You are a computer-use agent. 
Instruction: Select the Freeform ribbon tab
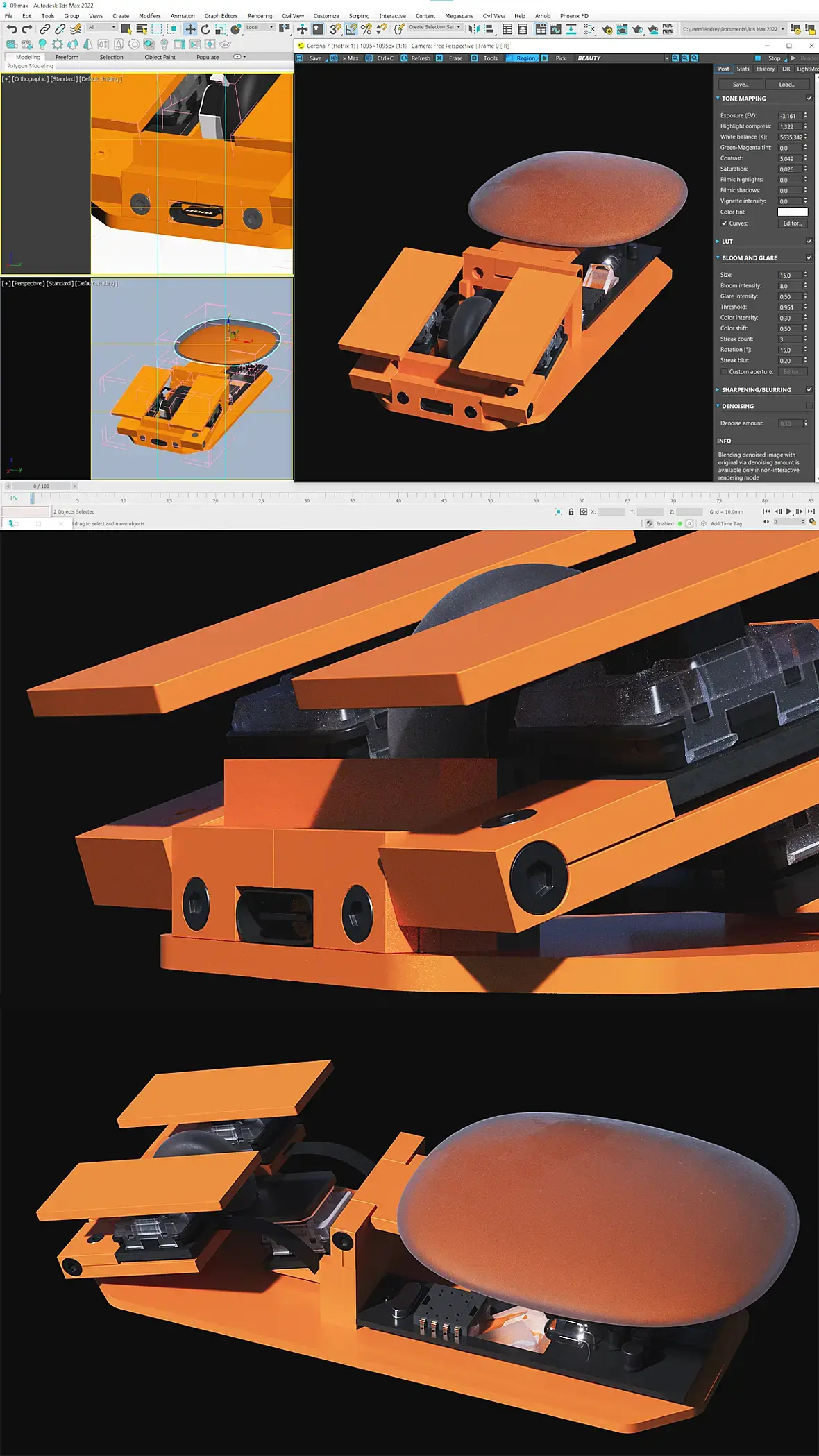(x=67, y=57)
